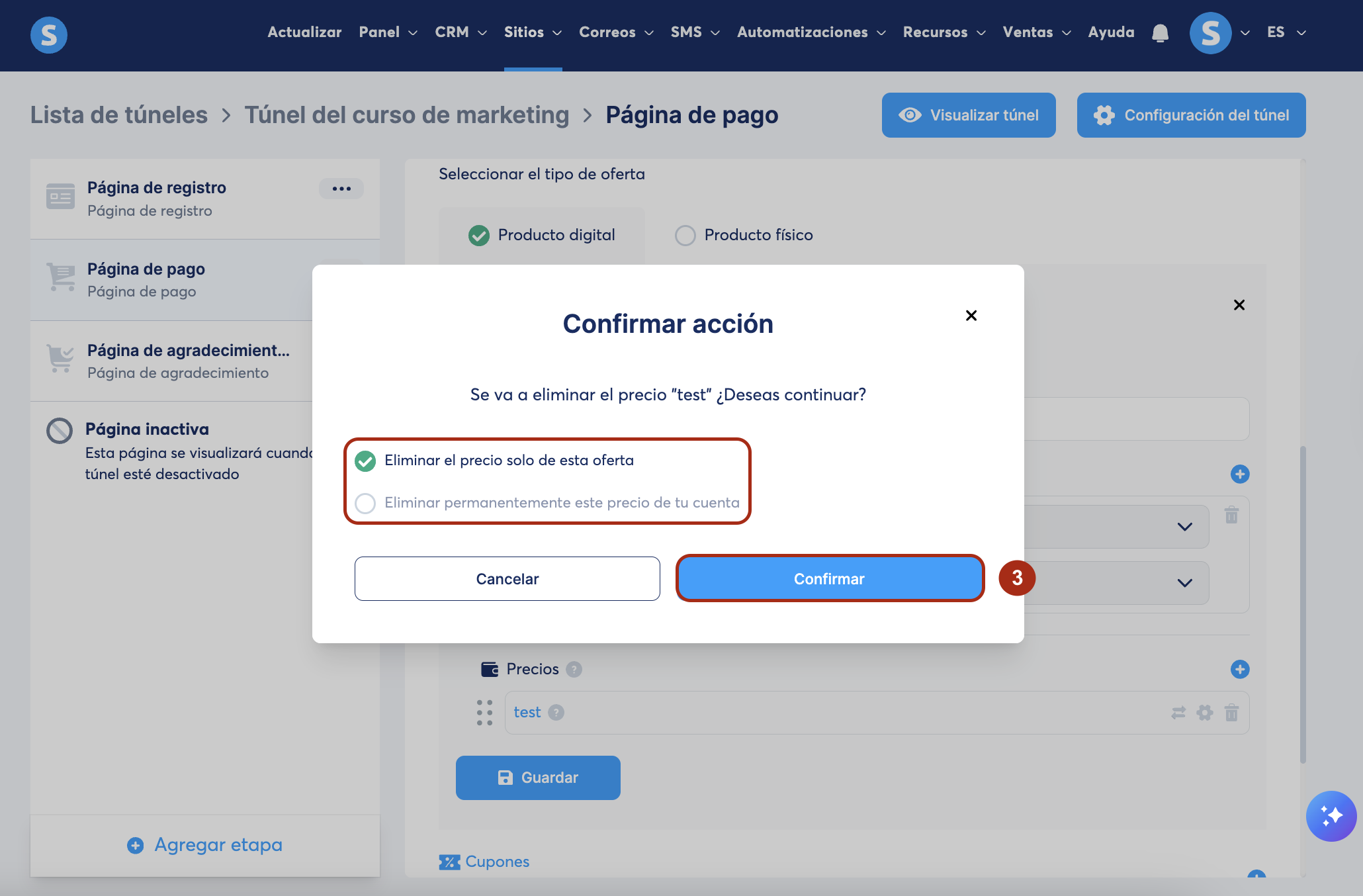Expand the Automatizaciones menu
This screenshot has width=1363, height=896.
point(811,32)
